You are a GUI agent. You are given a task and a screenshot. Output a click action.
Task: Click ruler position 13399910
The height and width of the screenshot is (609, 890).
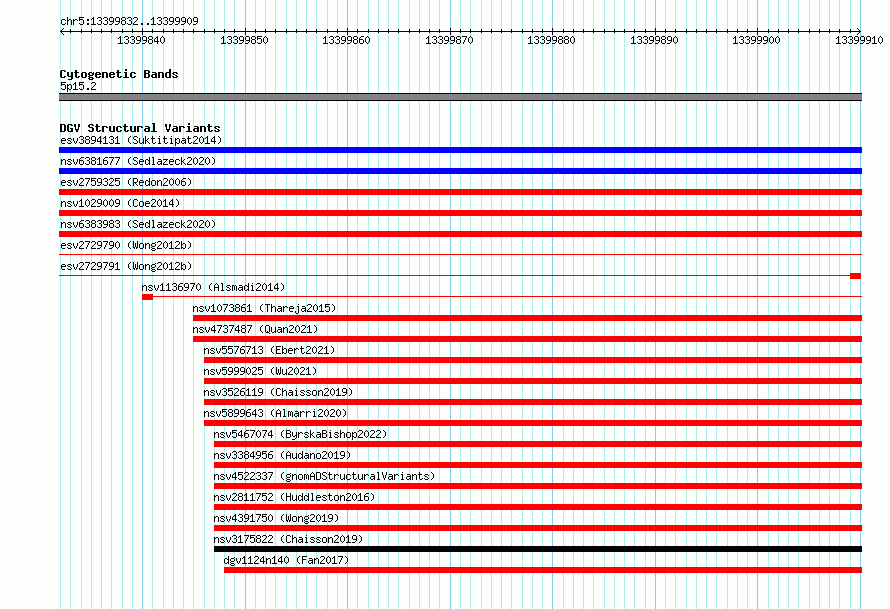[x=859, y=40]
